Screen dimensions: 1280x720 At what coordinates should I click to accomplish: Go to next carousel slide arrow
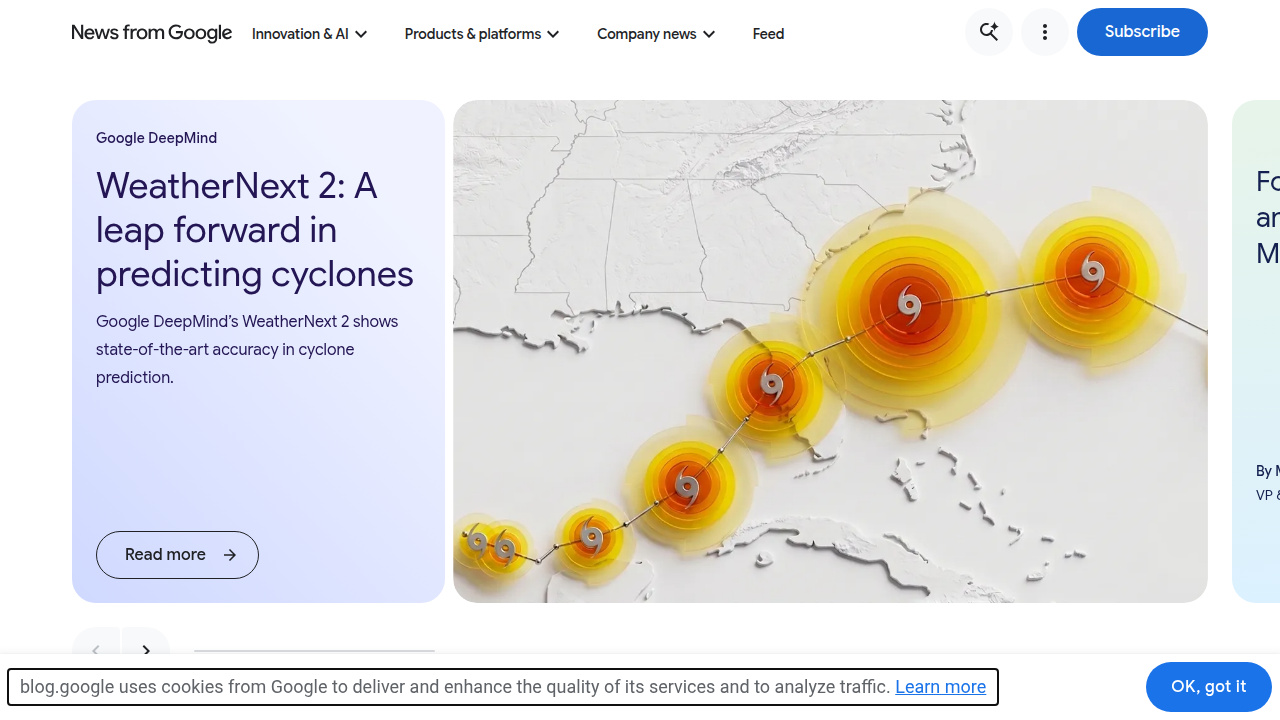(146, 650)
